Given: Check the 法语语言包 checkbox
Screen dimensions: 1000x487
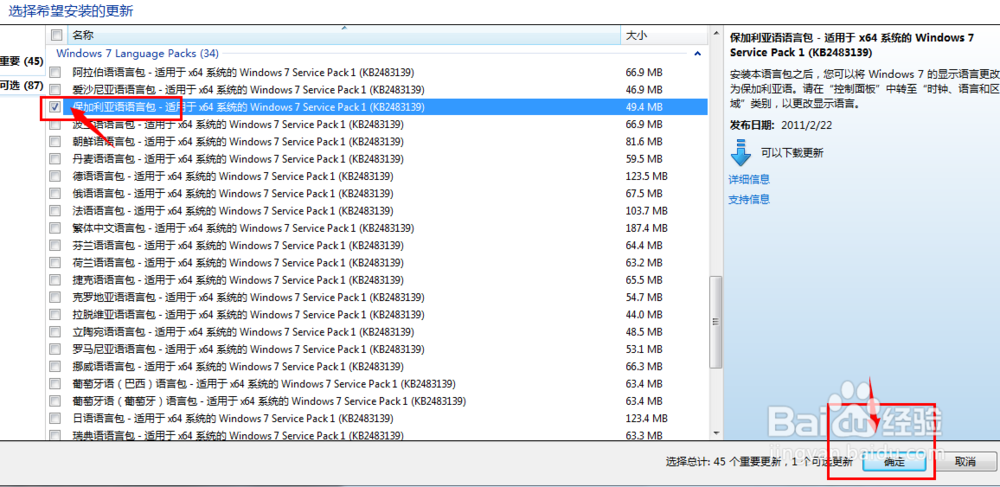Looking at the screenshot, I should (x=56, y=210).
